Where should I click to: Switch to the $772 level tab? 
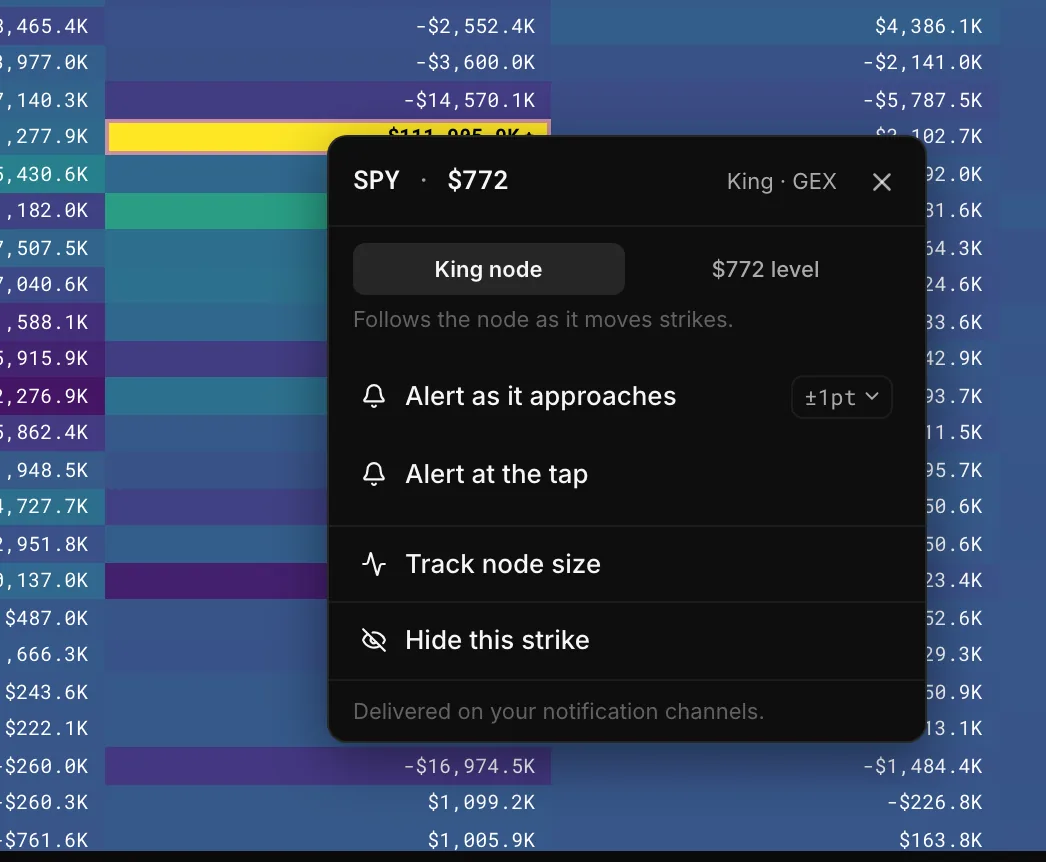(765, 269)
